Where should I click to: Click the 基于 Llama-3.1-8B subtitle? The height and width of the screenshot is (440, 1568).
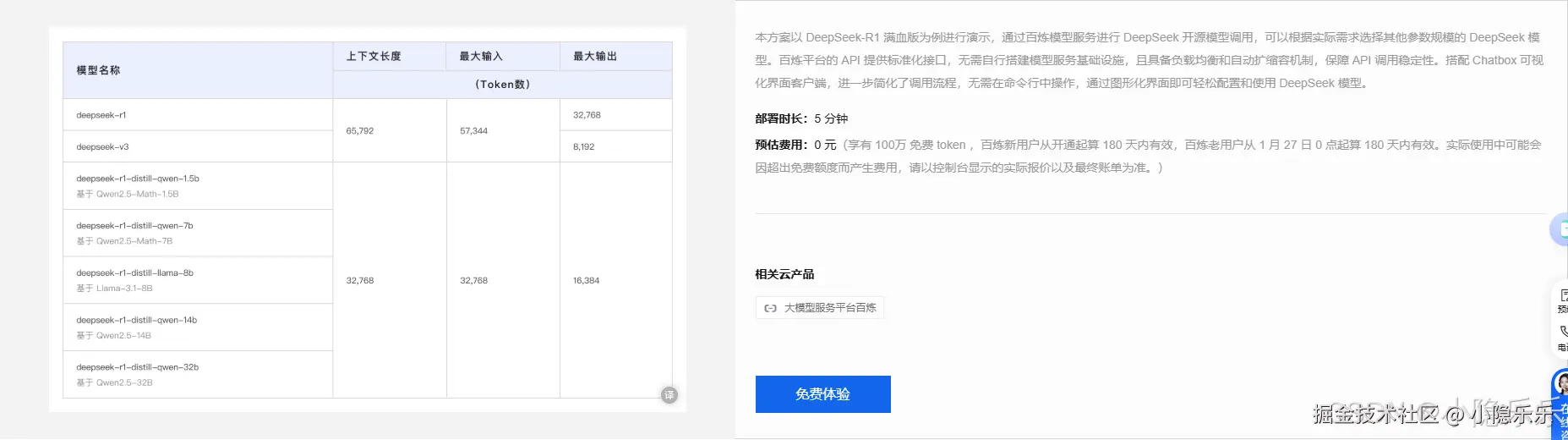tap(114, 289)
